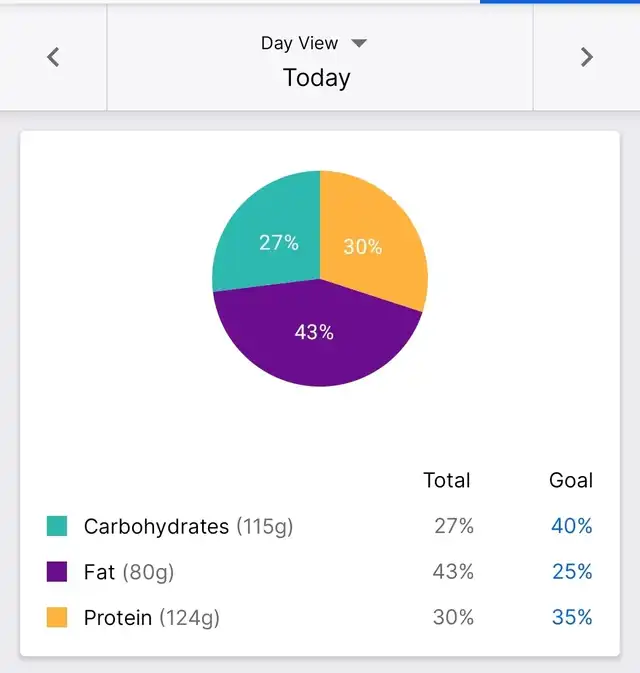
Task: Click the orange Protein color swatch
Action: pyautogui.click(x=57, y=618)
